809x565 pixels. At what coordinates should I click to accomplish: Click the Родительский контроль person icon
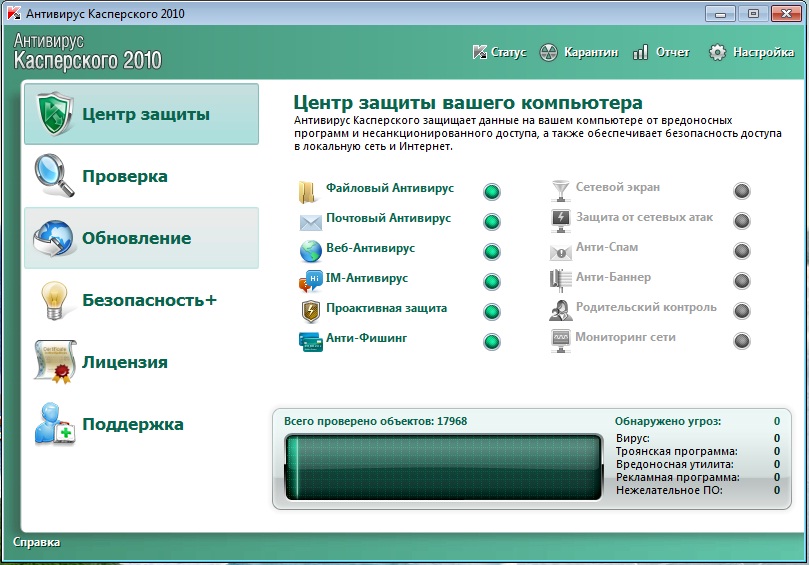tap(560, 311)
